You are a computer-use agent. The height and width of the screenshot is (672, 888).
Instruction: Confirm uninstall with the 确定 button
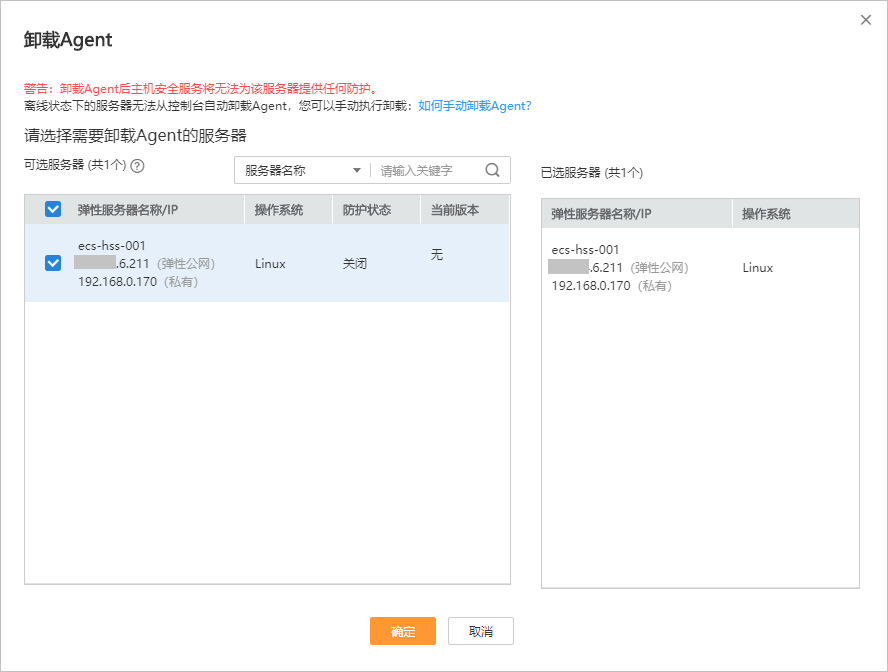[x=402, y=631]
